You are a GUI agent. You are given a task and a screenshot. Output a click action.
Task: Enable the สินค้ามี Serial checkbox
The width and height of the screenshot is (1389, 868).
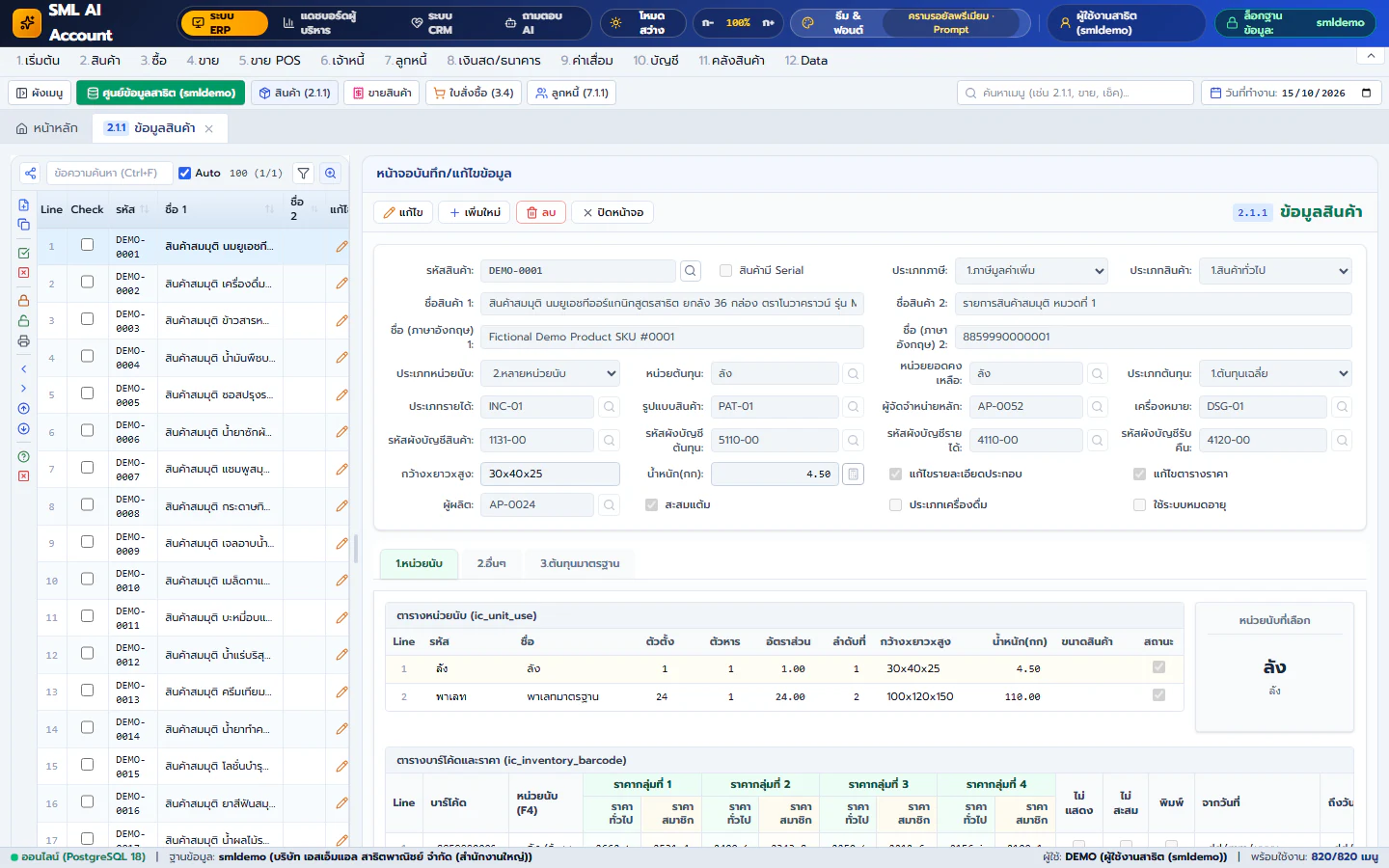point(725,271)
